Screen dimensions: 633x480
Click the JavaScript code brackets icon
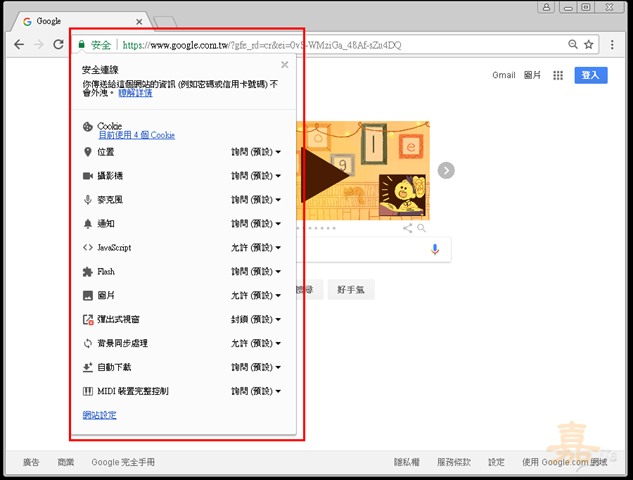coord(88,247)
